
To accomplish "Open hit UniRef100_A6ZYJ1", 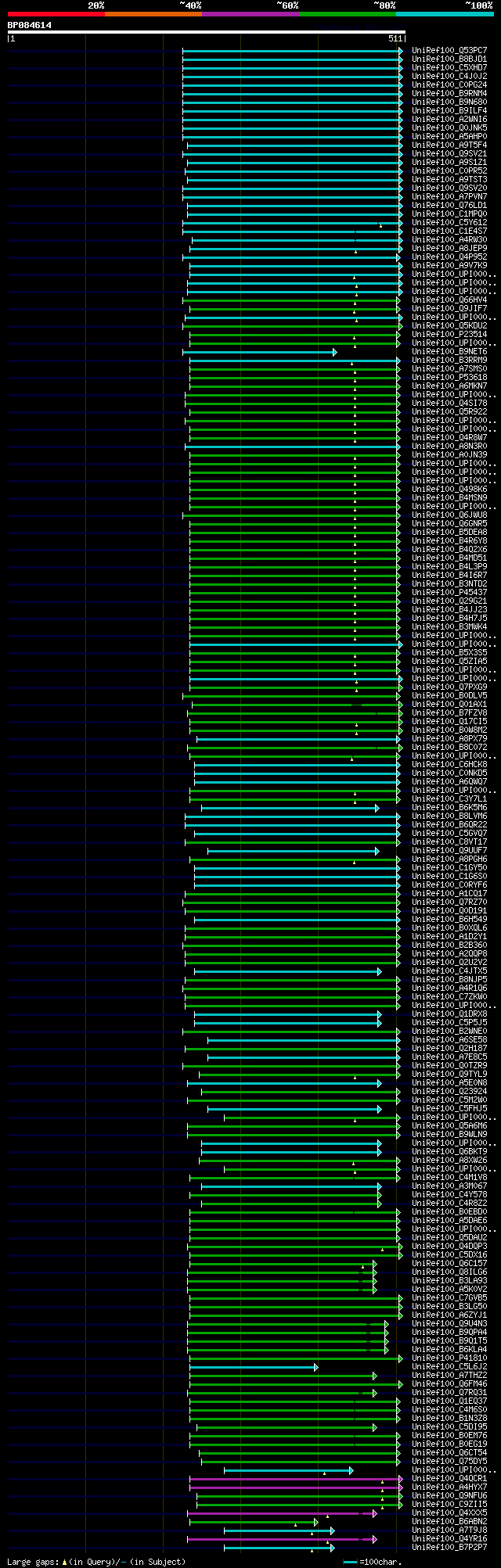I will tap(449, 1315).
